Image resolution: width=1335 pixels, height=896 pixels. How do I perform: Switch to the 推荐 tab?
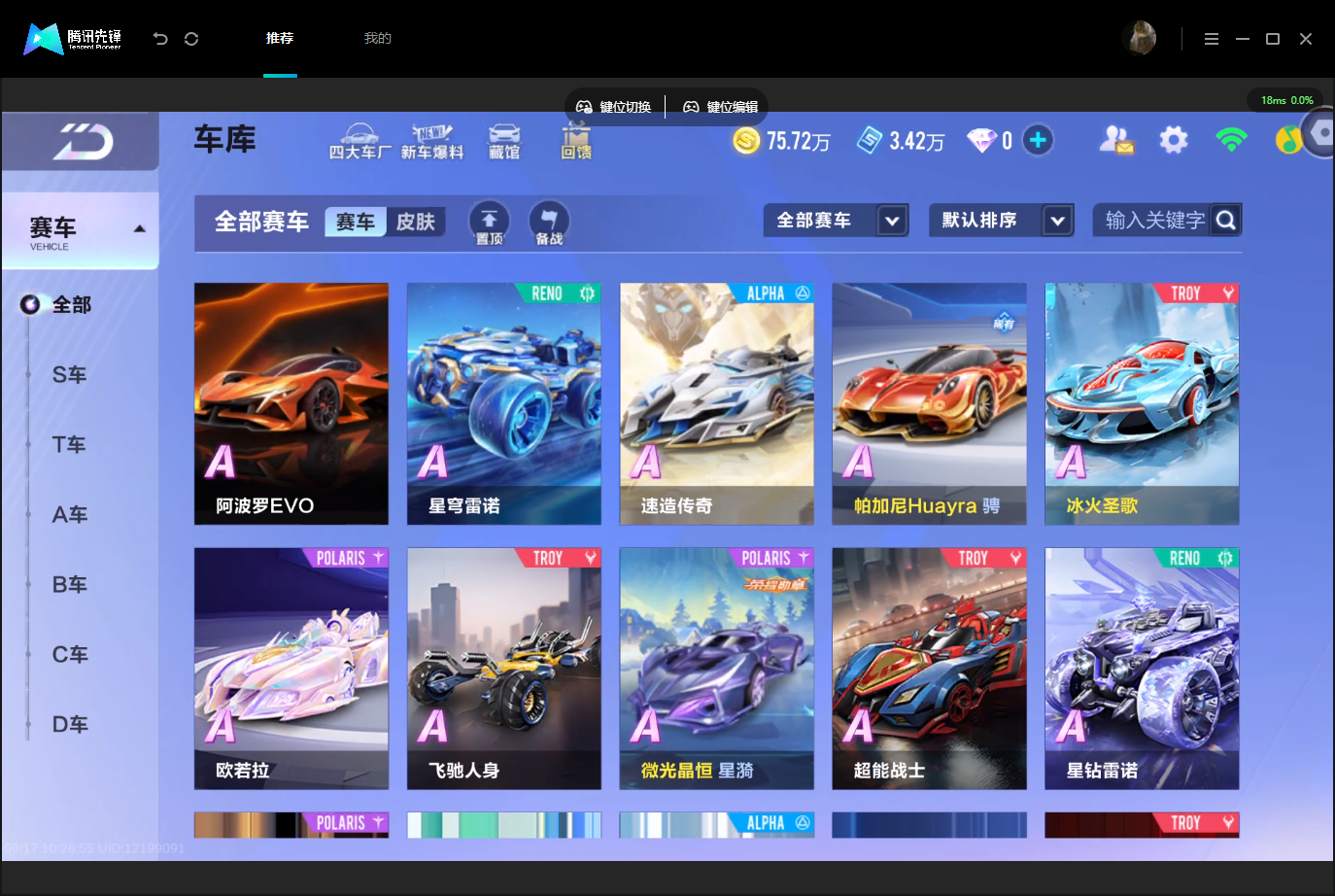(x=280, y=39)
